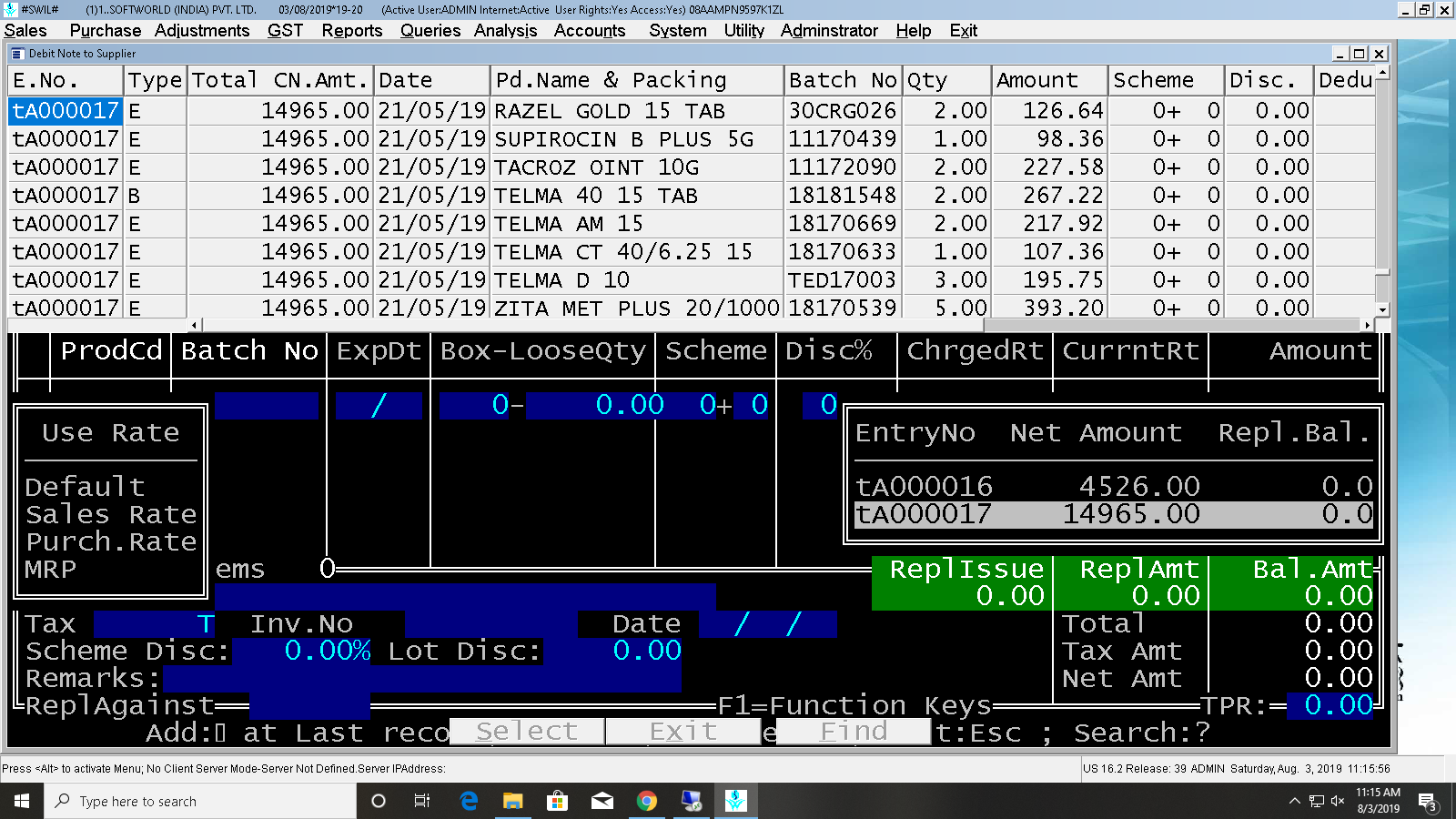The width and height of the screenshot is (1456, 819).
Task: Open the Adjustments menu
Action: (202, 30)
